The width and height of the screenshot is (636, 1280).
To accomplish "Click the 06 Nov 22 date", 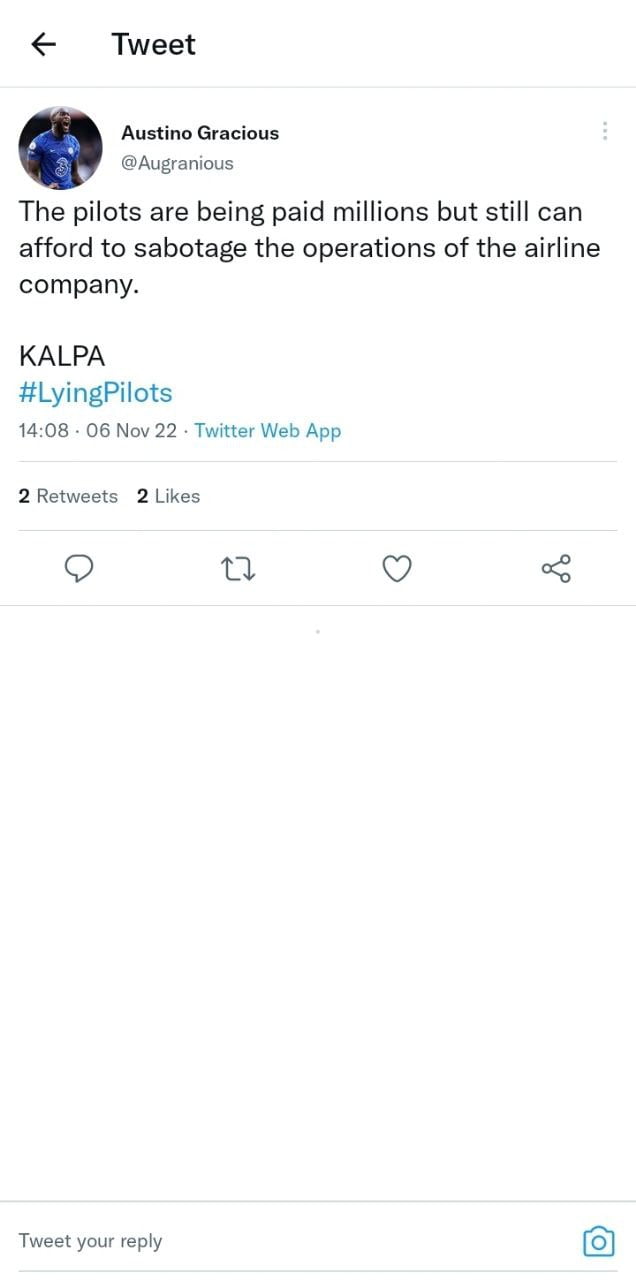I will click(131, 431).
